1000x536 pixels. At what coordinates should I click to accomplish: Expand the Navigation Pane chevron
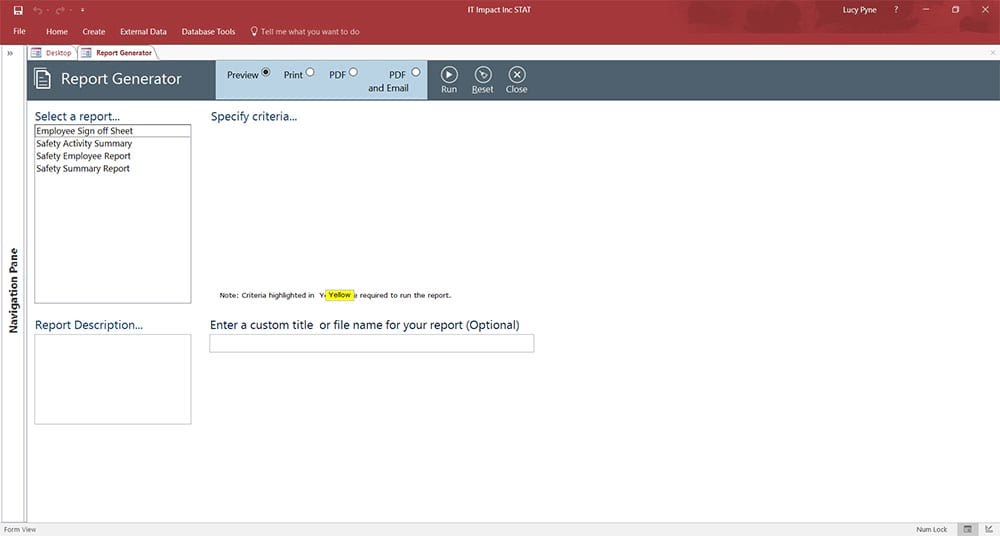[x=10, y=54]
